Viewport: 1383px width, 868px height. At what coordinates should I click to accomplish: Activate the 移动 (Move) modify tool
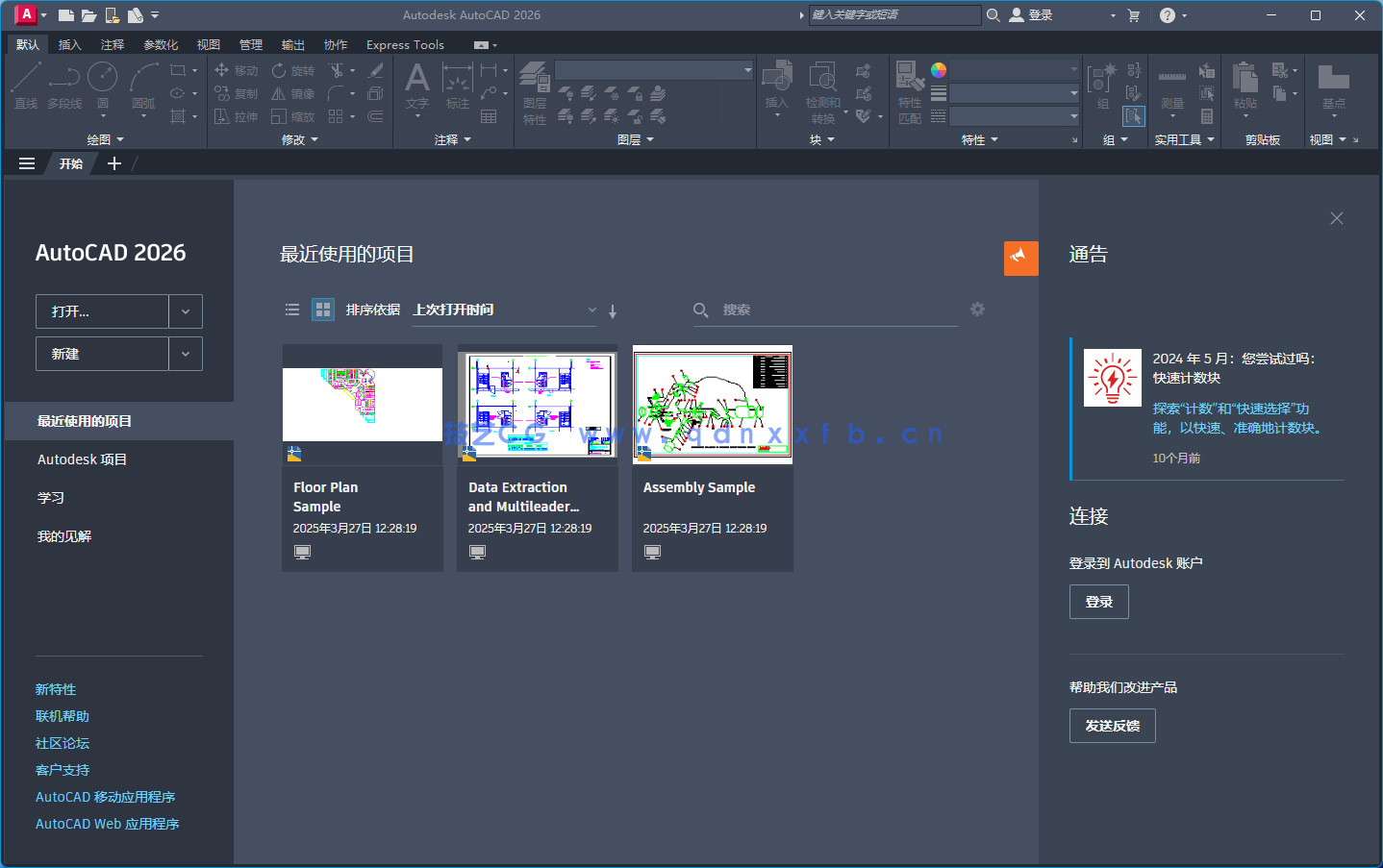click(x=238, y=70)
